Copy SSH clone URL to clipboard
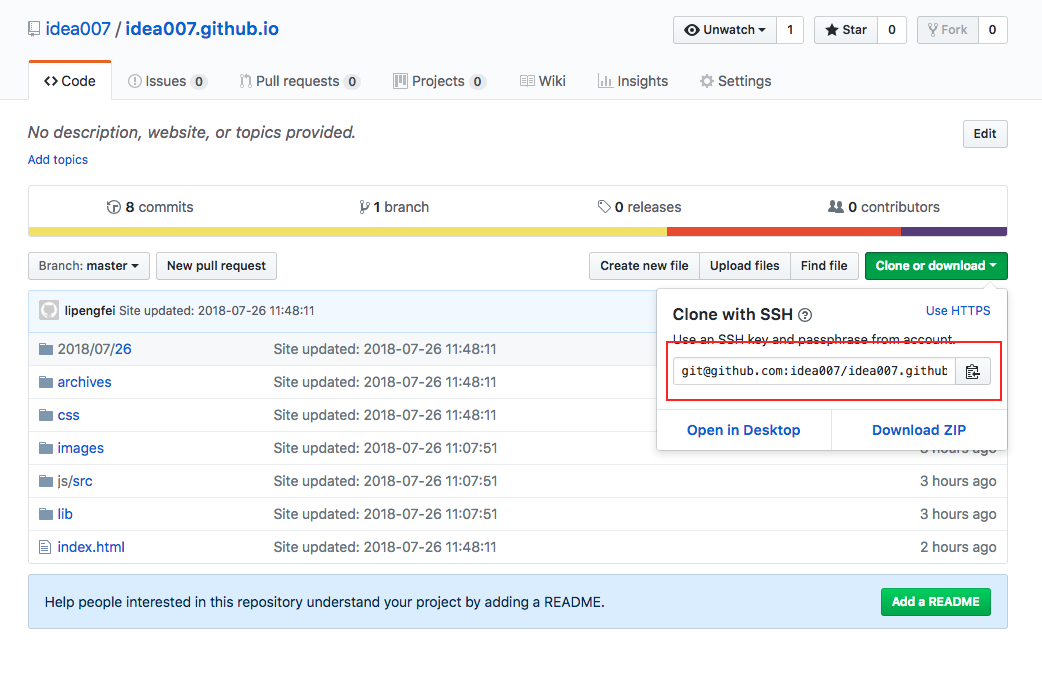This screenshot has width=1042, height=676. (x=972, y=372)
